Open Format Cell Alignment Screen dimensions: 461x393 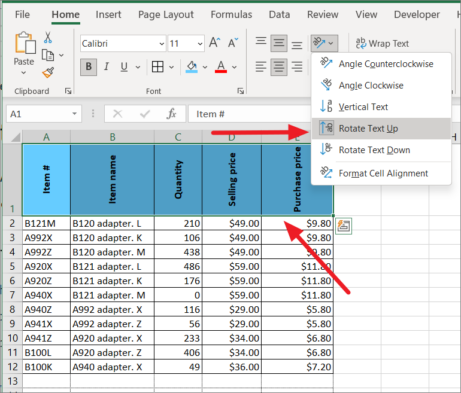381,173
